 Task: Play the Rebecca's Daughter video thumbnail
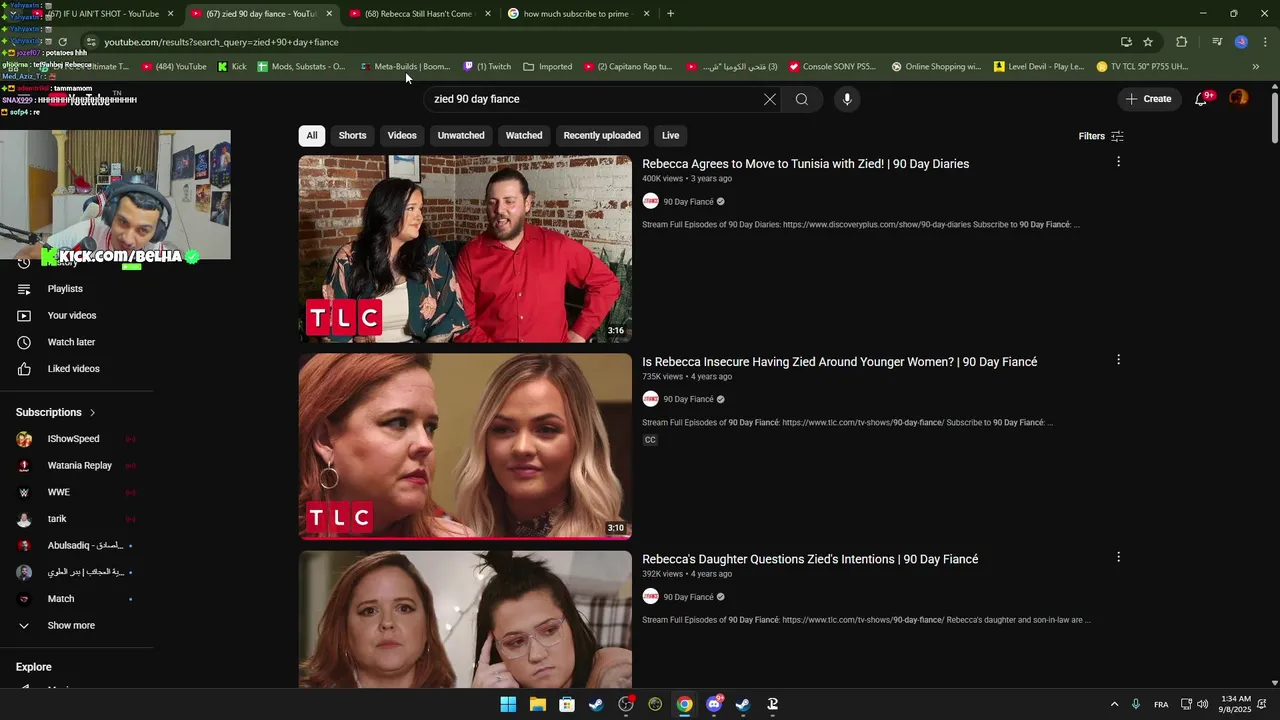point(465,619)
